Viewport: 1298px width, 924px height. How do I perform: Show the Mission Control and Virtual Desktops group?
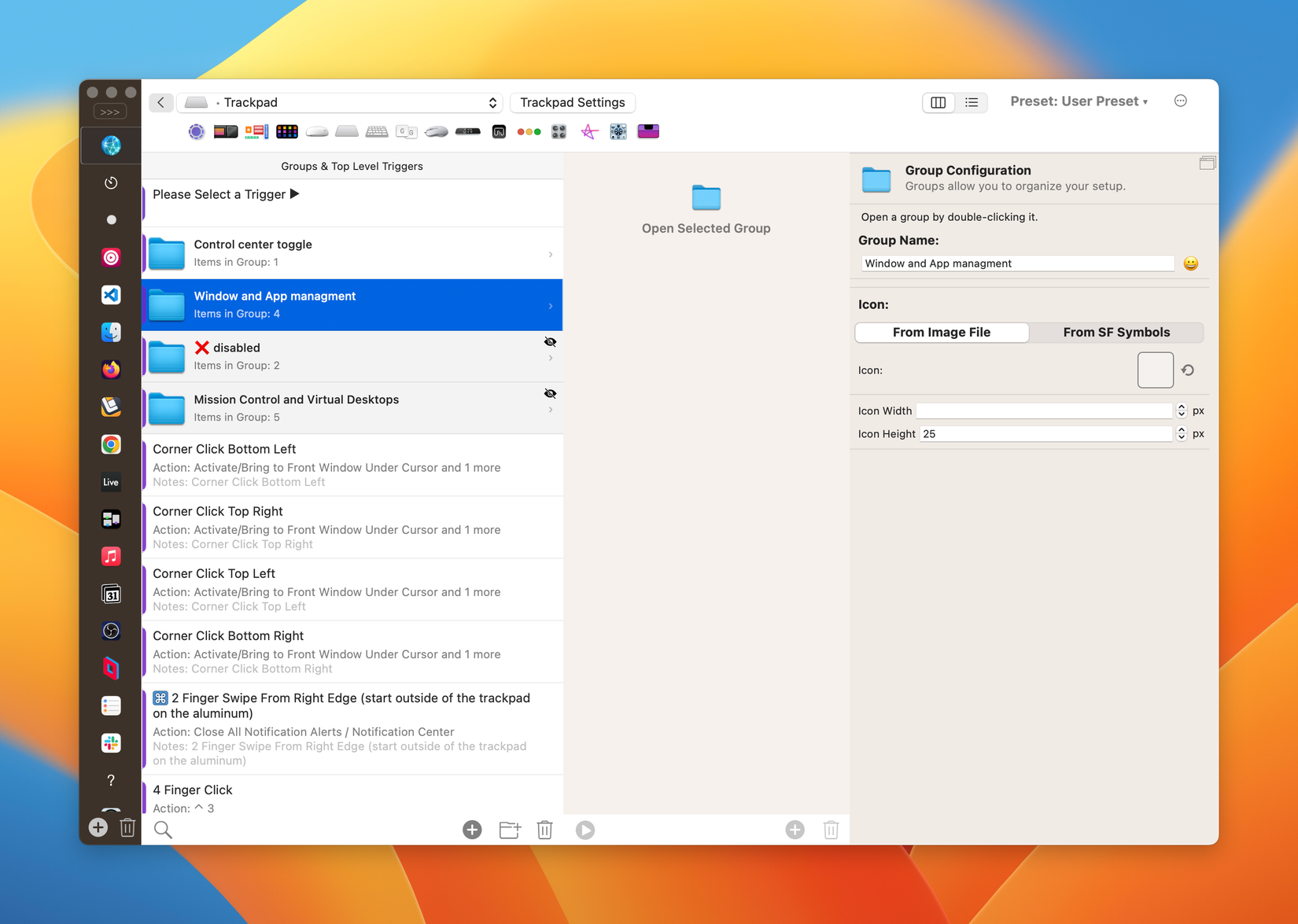(550, 393)
